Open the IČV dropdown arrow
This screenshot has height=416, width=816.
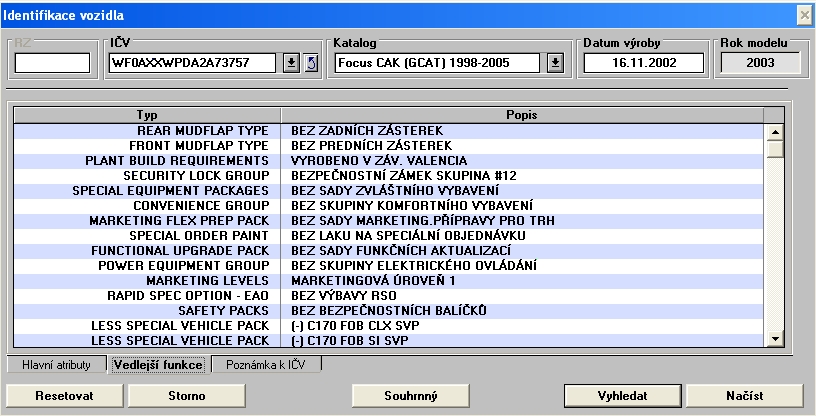click(x=291, y=64)
